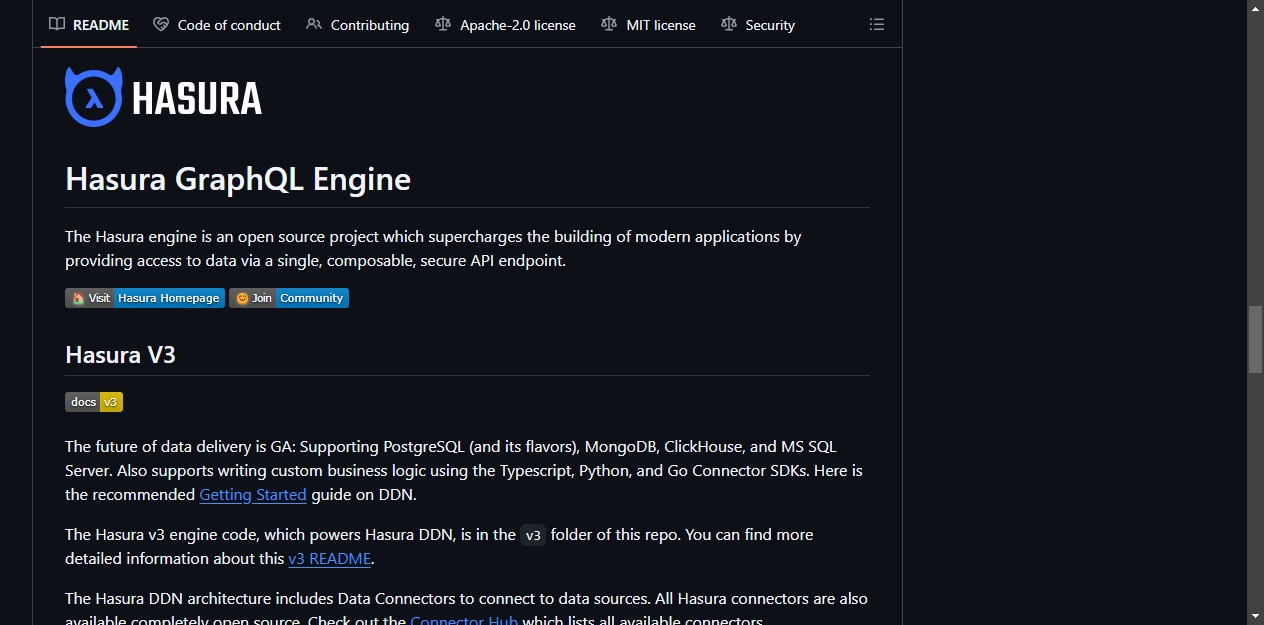Click the Visit Hasura Homepage badge
The image size is (1264, 625).
[x=145, y=298]
